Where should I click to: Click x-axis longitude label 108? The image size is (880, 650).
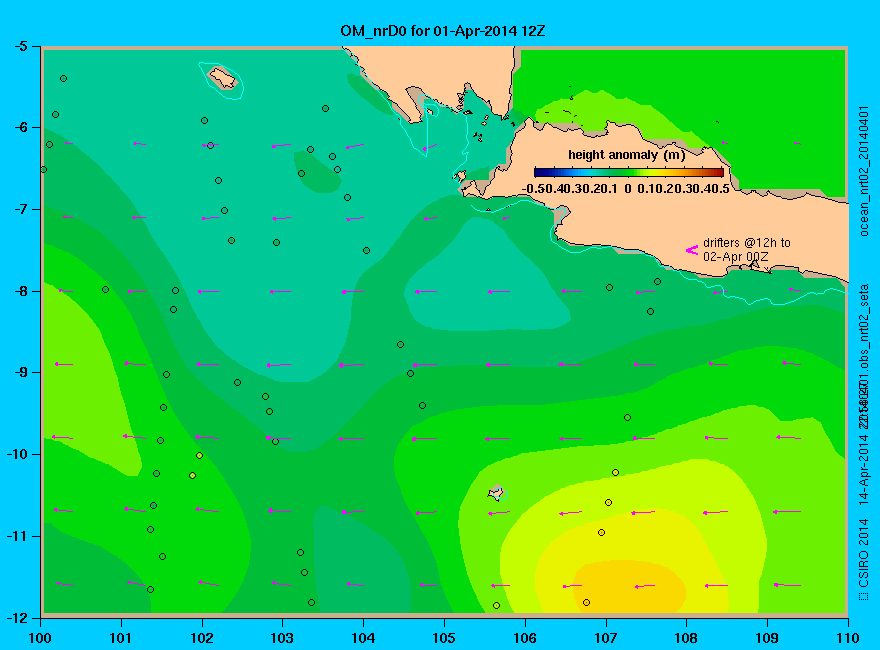[686, 638]
